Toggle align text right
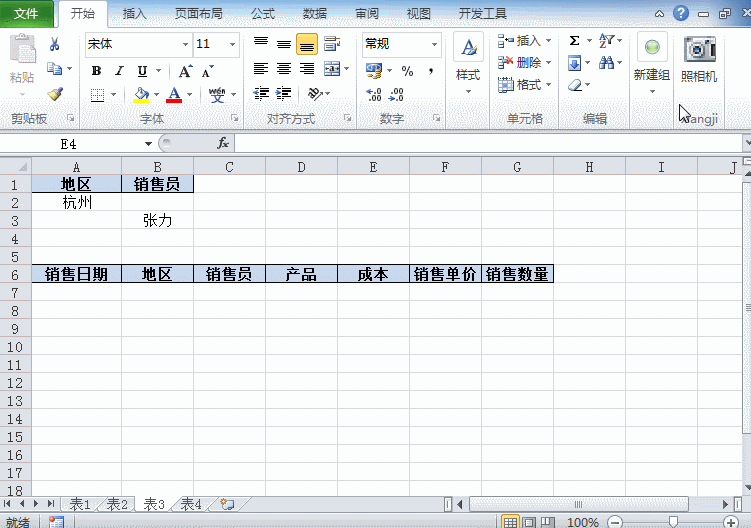 pyautogui.click(x=307, y=69)
